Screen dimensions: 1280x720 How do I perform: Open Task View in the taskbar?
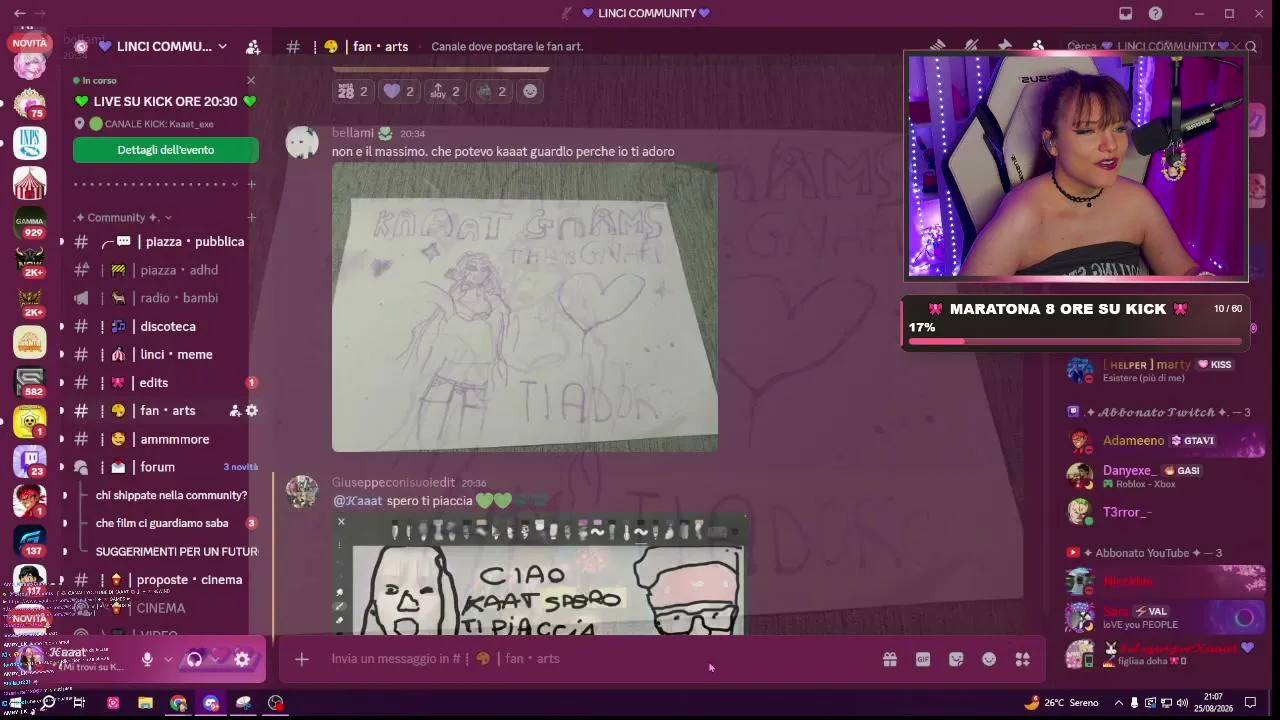79,703
